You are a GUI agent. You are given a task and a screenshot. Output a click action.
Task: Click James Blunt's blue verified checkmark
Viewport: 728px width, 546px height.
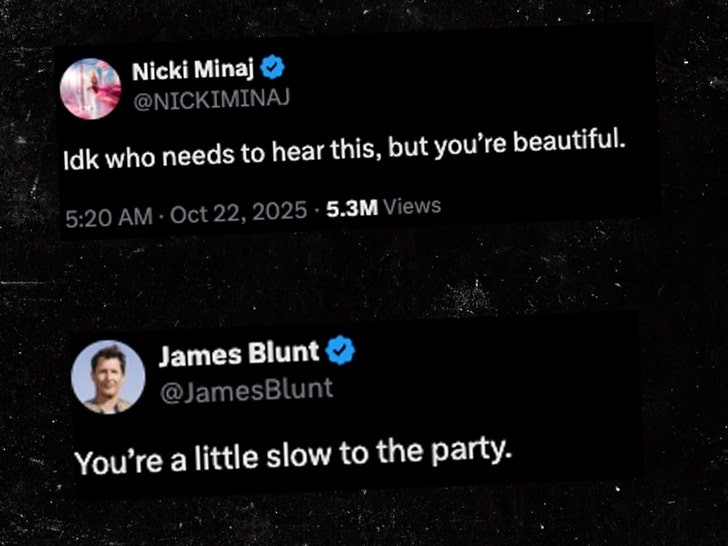click(340, 350)
